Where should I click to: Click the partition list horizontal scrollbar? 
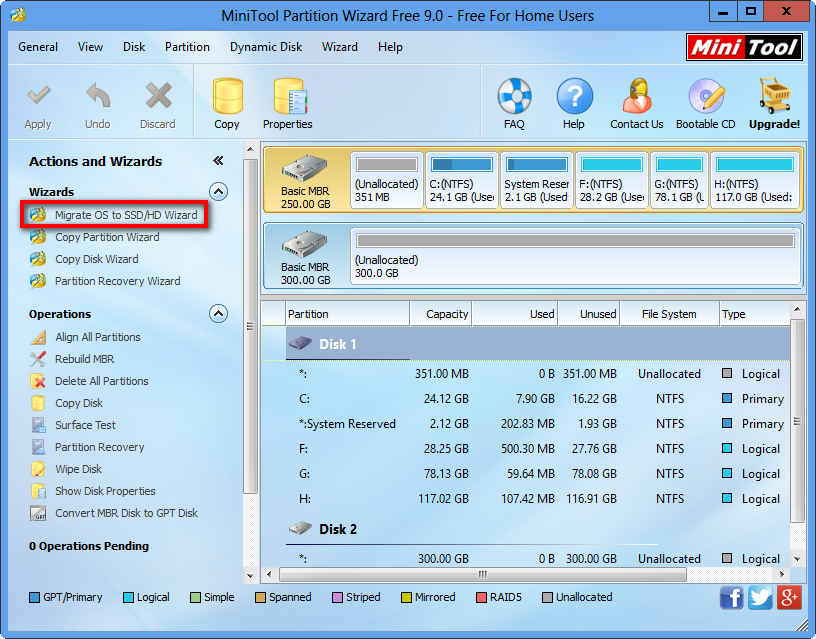482,574
